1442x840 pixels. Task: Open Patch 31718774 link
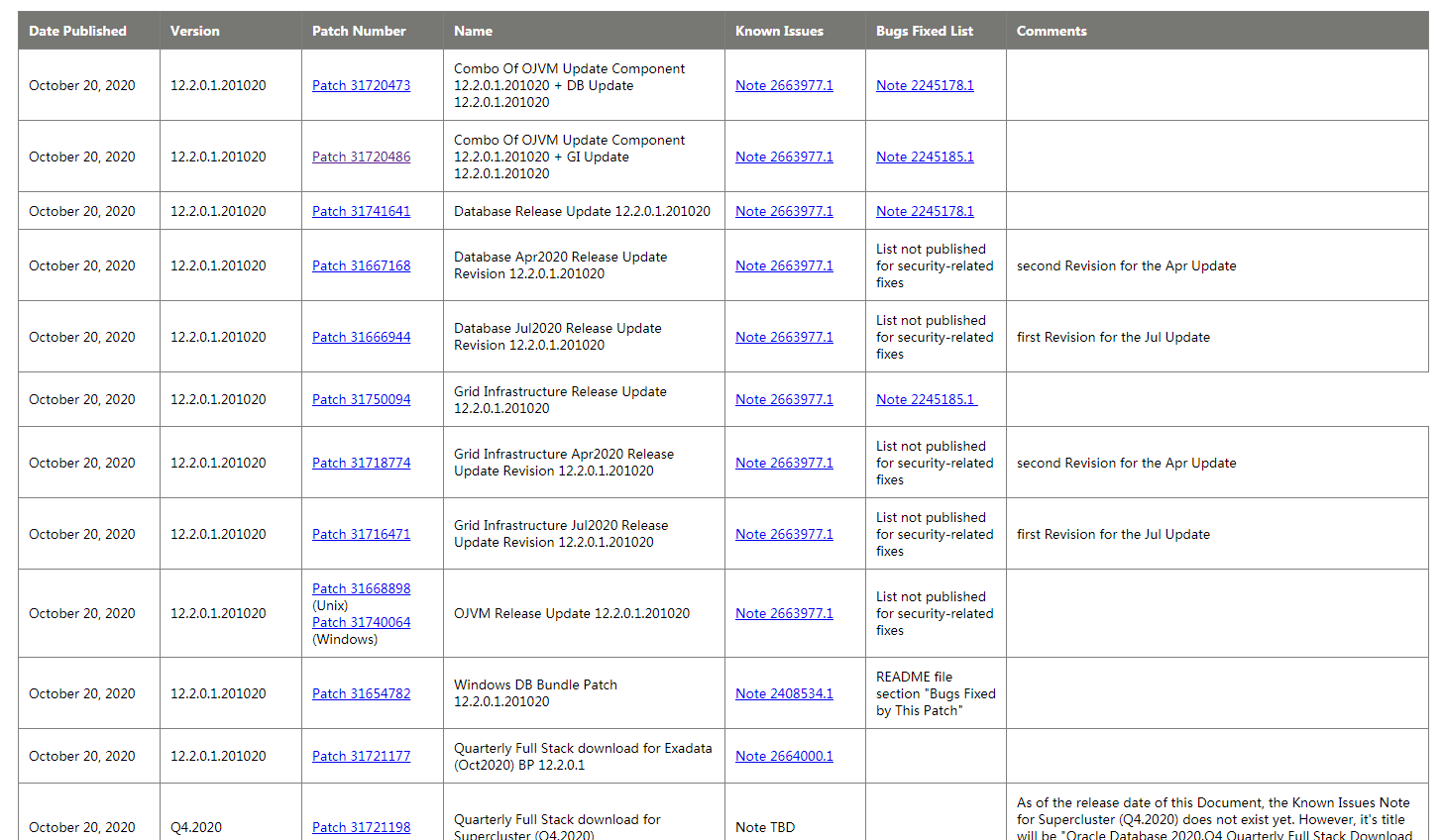361,463
